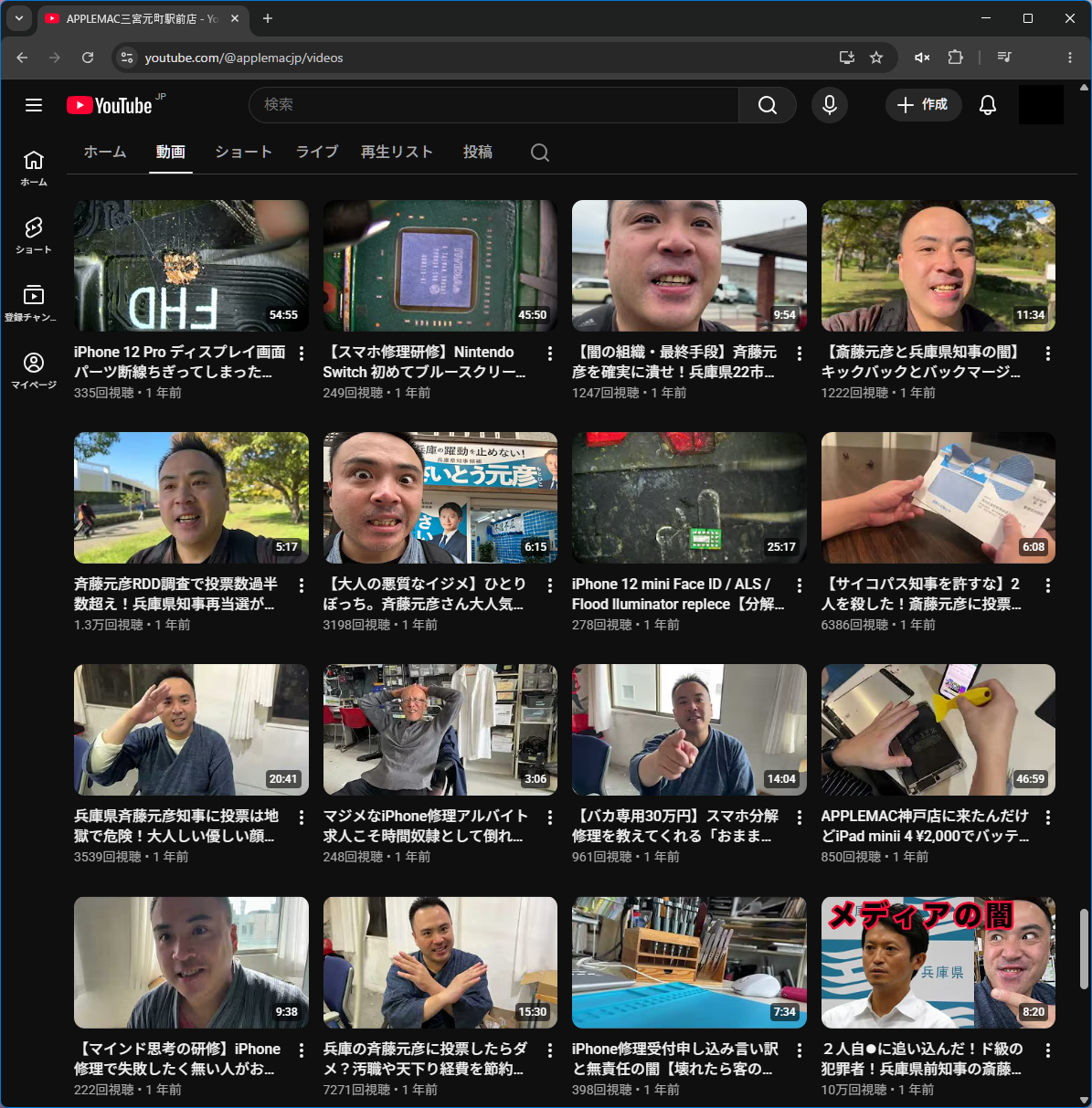View site information icon in address bar
This screenshot has height=1108, width=1092.
[x=128, y=58]
